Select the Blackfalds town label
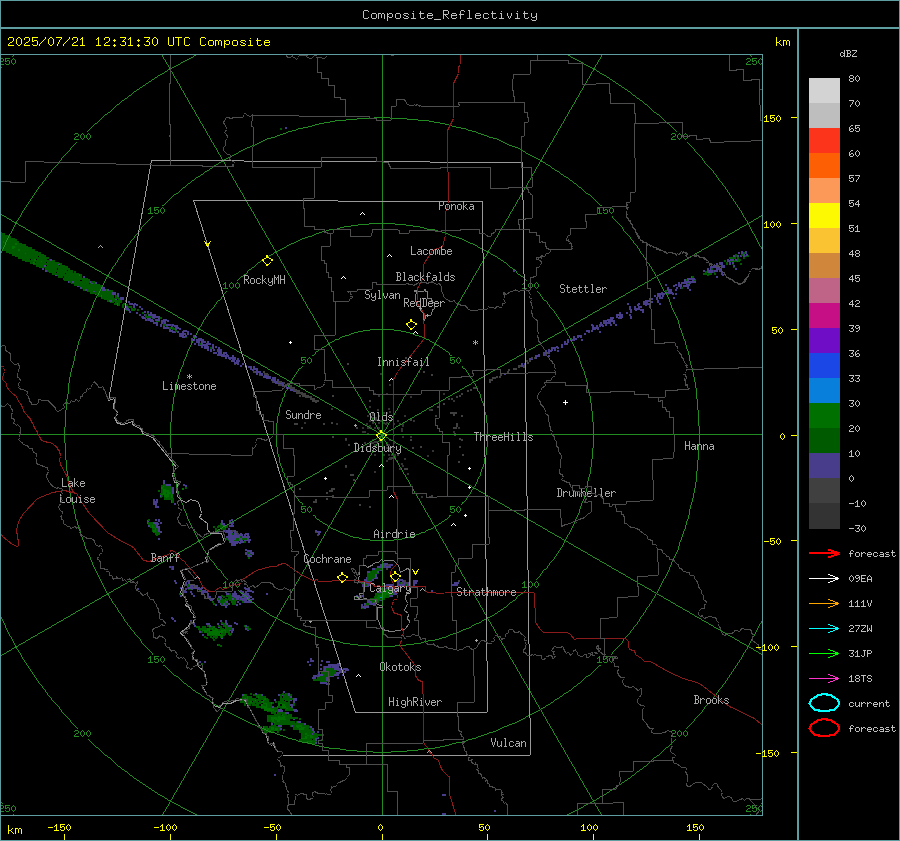 click(x=425, y=277)
